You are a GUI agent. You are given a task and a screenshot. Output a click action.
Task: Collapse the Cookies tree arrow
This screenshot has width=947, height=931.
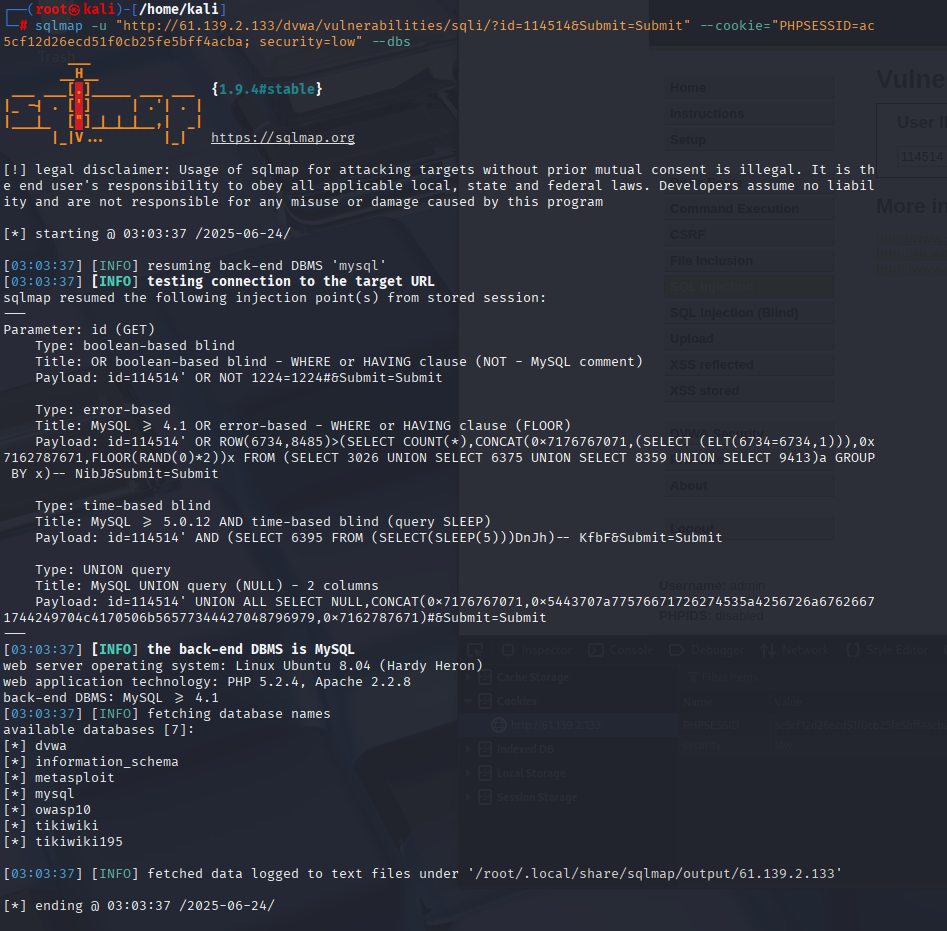pyautogui.click(x=469, y=701)
